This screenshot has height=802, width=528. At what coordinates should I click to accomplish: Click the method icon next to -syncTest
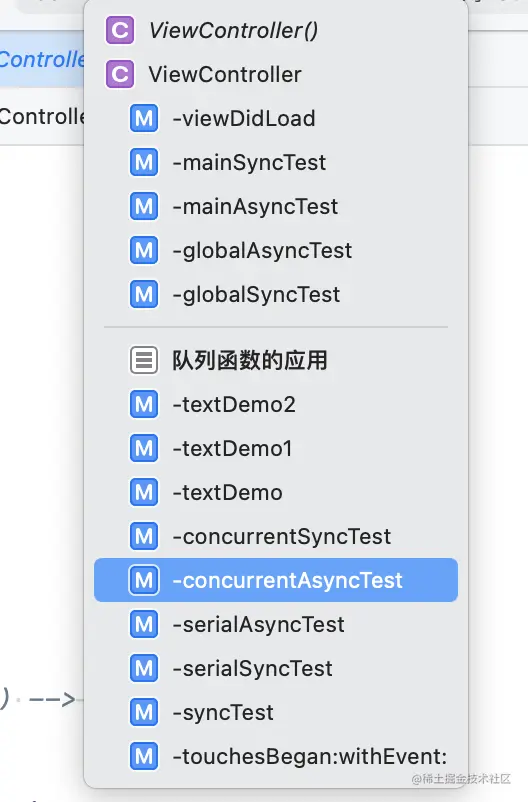click(x=144, y=712)
